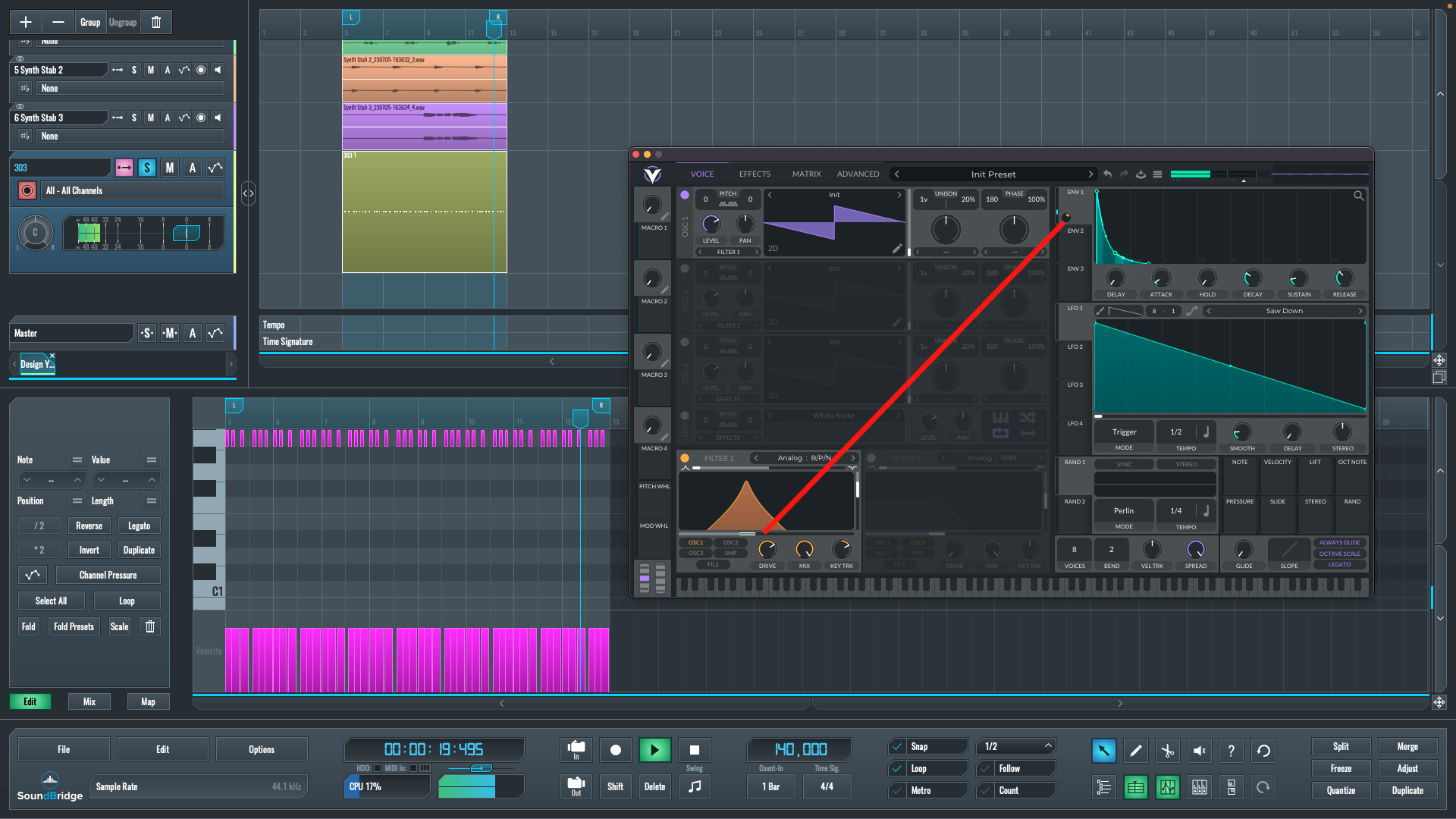Save the preset with the Vital download icon
The height and width of the screenshot is (819, 1456).
click(x=1141, y=174)
